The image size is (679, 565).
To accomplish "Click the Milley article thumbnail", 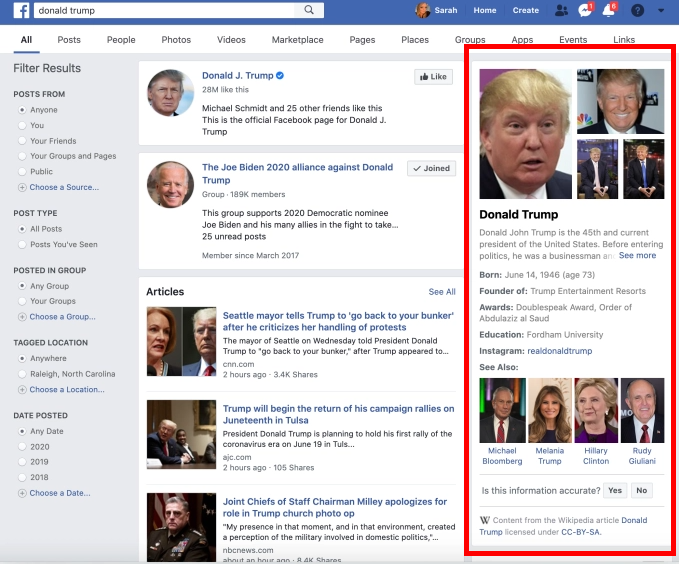I will (181, 527).
